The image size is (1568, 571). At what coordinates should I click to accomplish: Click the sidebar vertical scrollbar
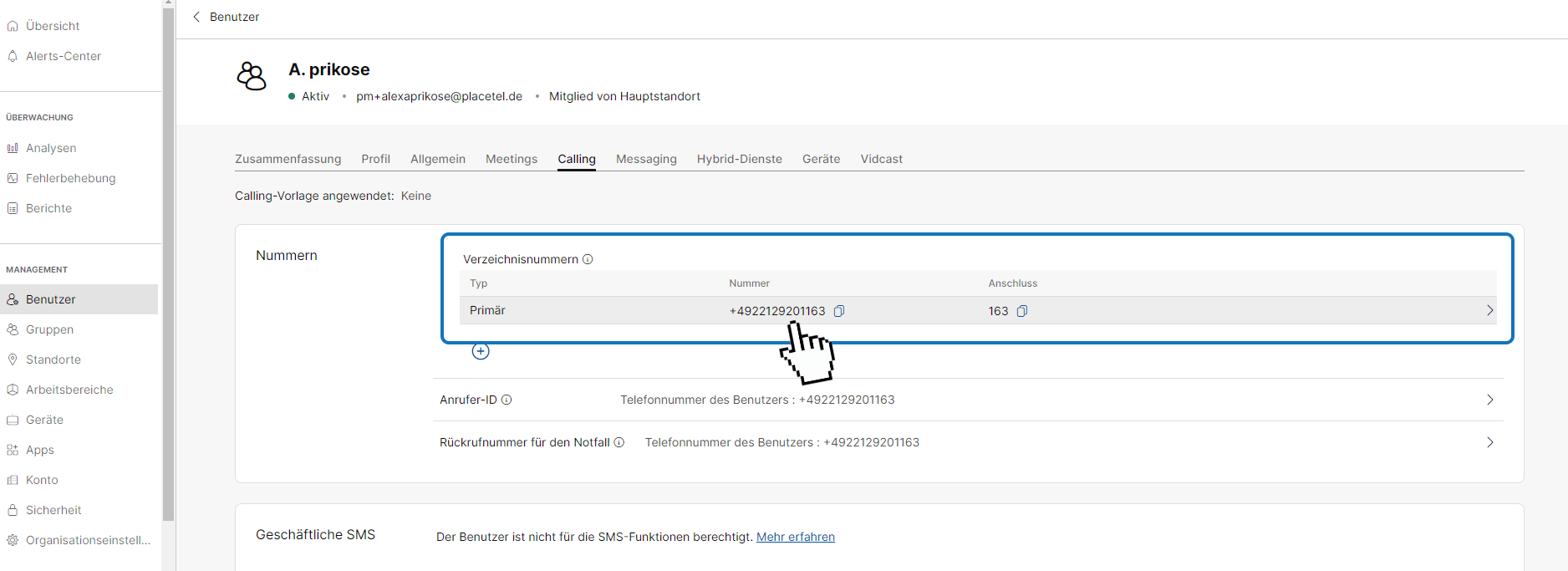pyautogui.click(x=169, y=264)
